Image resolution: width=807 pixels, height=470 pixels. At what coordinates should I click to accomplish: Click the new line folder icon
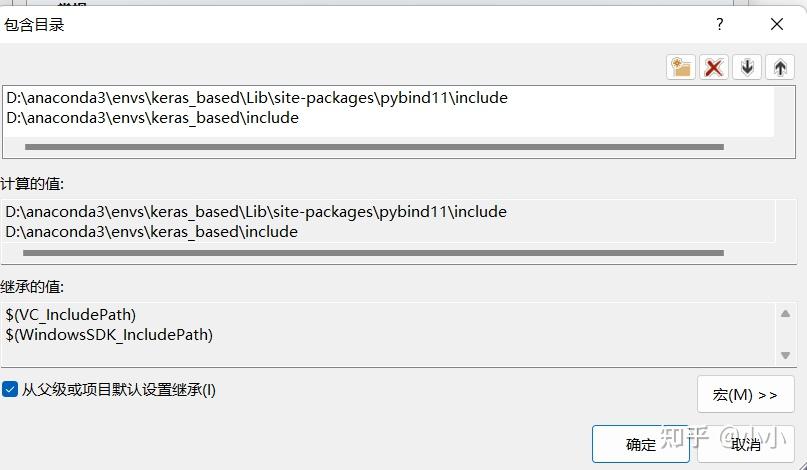[x=680, y=67]
